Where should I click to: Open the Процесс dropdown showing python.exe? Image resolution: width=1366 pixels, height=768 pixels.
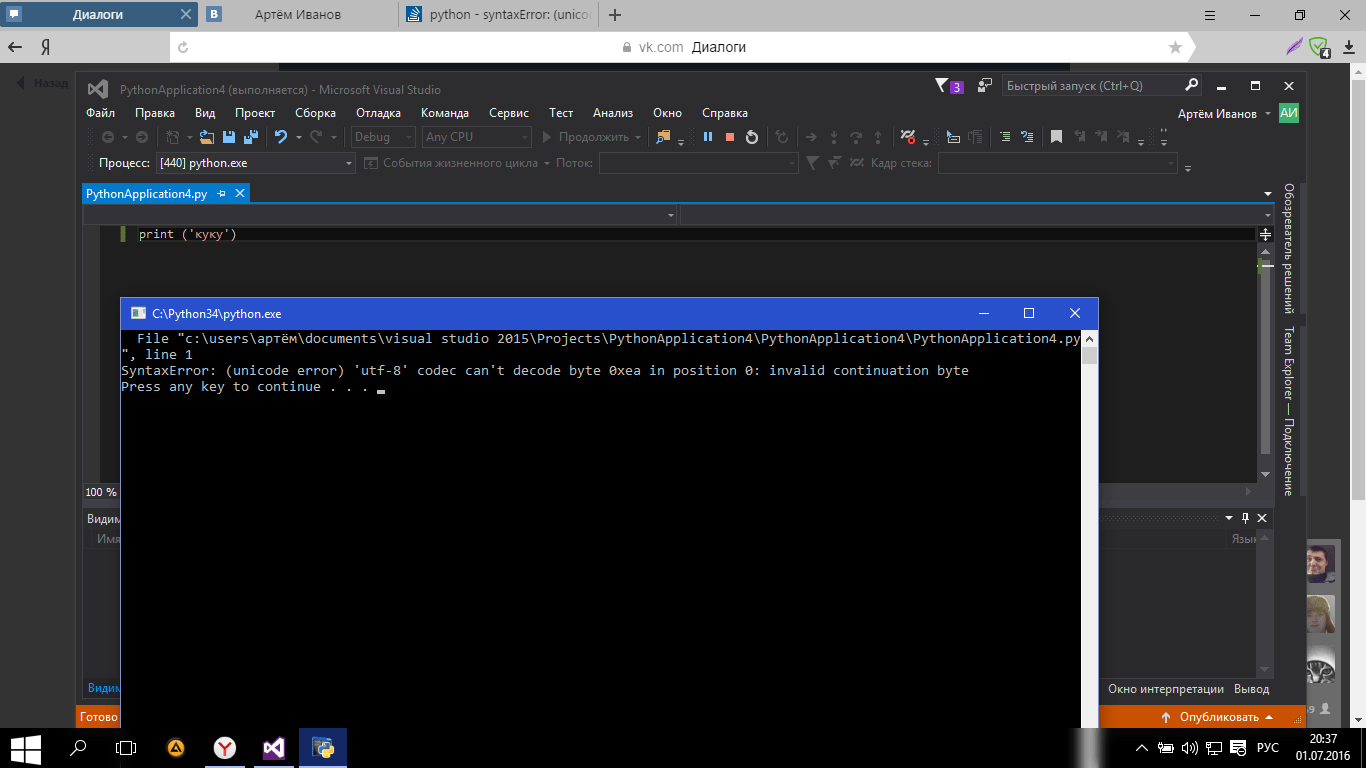[255, 162]
